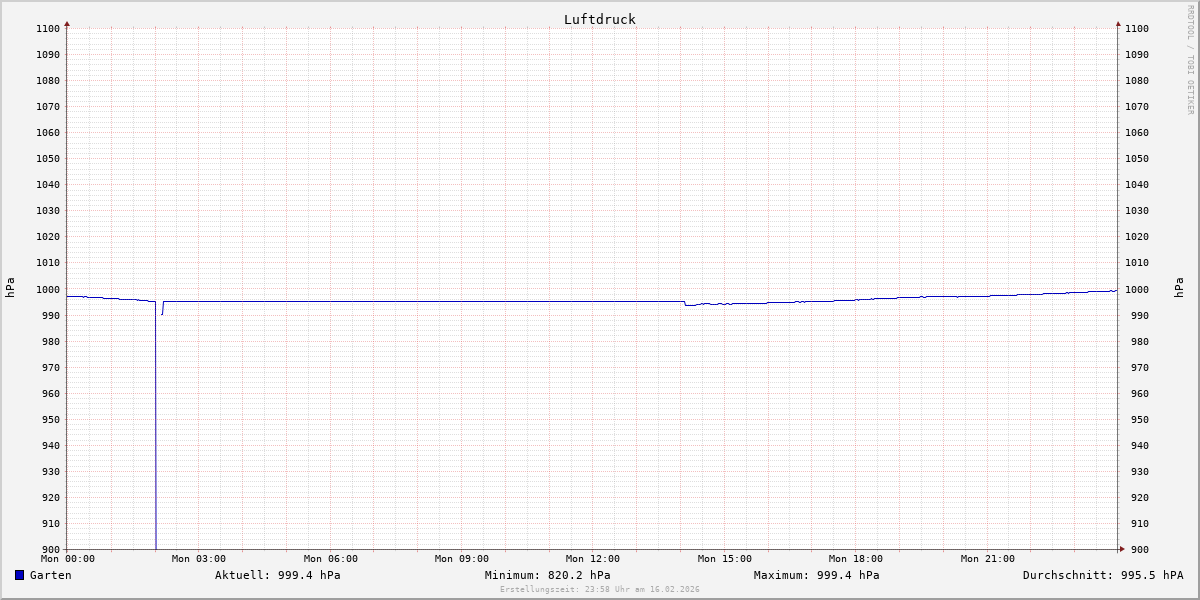Click the vertical hPa label on left side
The image size is (1200, 600).
tap(10, 288)
